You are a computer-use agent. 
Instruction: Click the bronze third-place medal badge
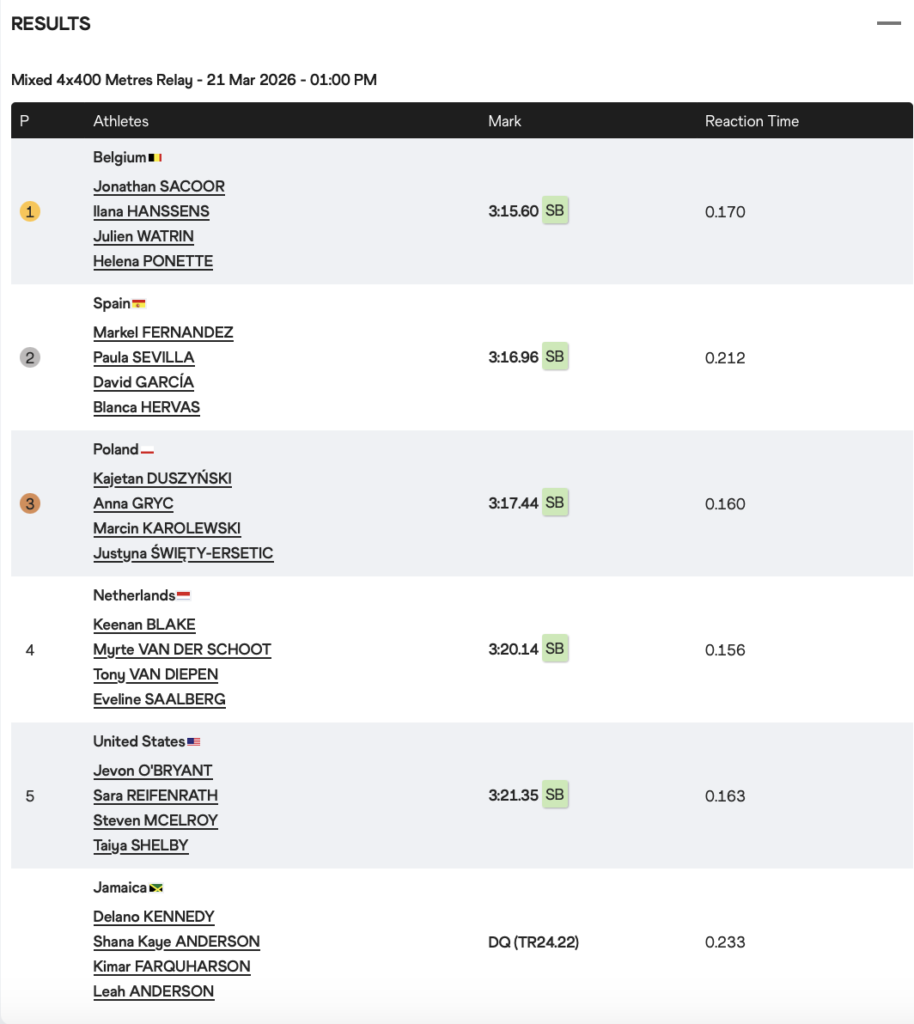30,504
